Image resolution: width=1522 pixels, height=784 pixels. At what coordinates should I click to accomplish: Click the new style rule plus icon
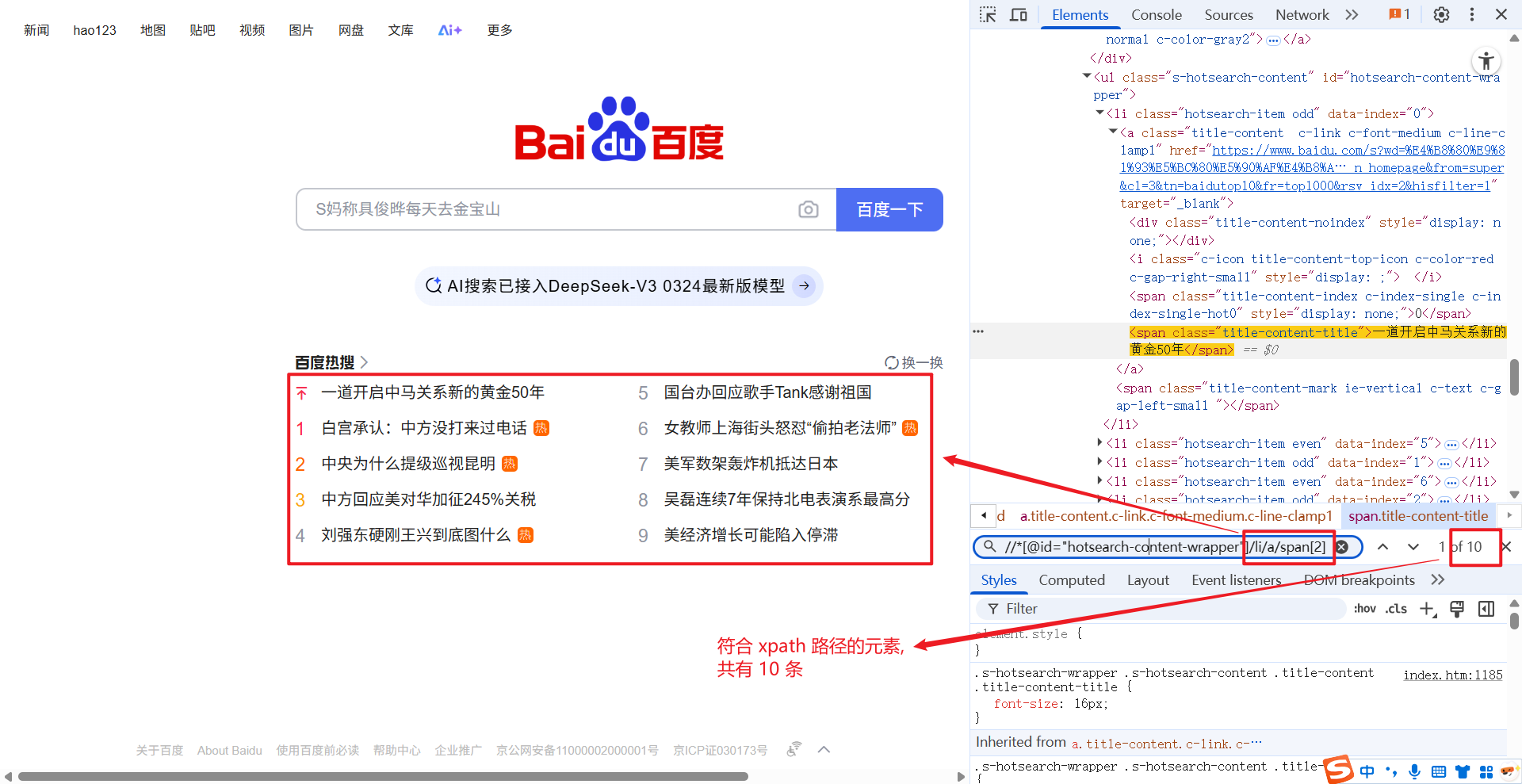[1428, 609]
